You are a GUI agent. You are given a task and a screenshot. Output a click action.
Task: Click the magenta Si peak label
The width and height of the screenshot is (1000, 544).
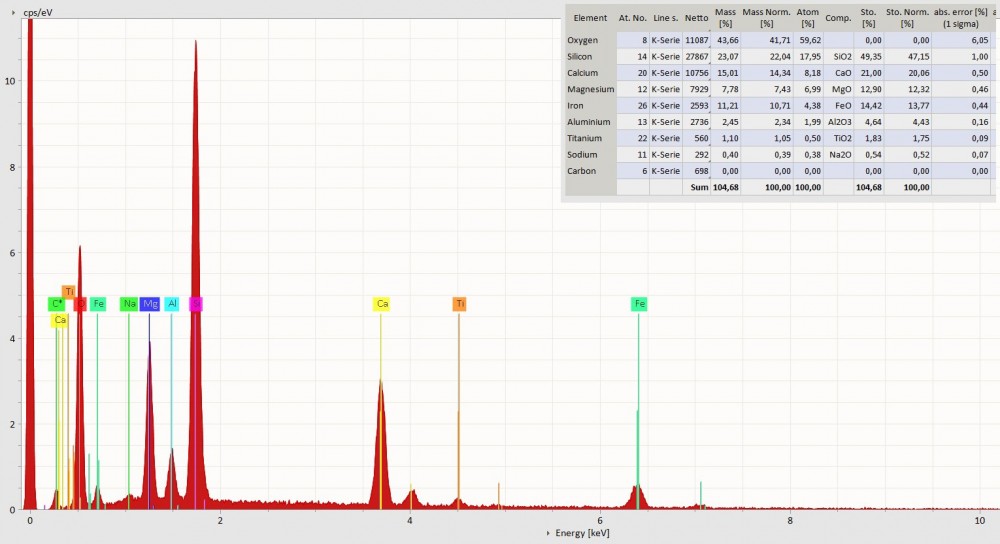click(x=196, y=304)
